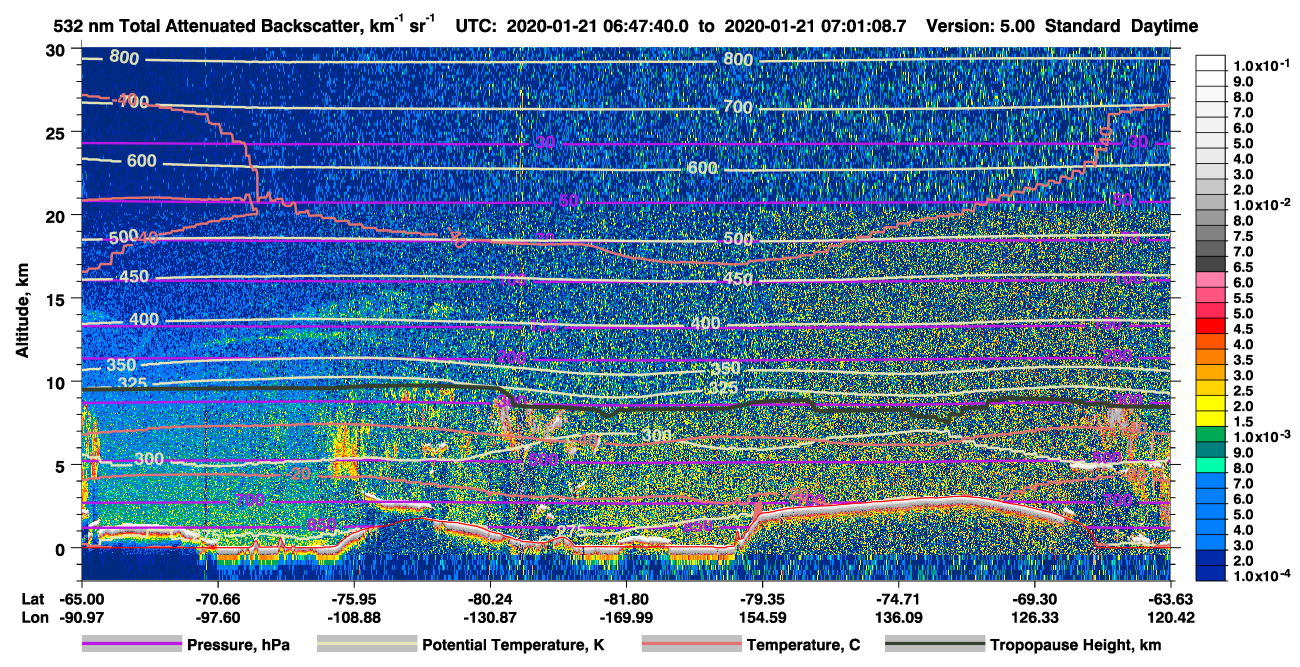Viewport: 1300px width, 667px height.
Task: Click the salmon Temperature legend line swatch
Action: point(690,645)
